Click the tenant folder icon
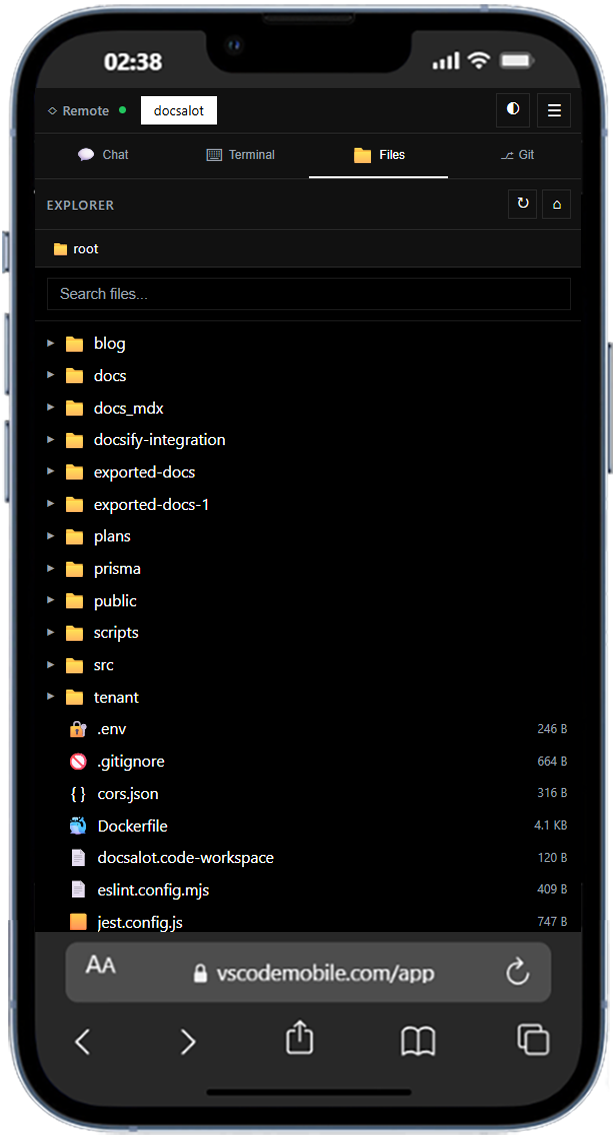Screen dimensions: 615x1144 74,697
